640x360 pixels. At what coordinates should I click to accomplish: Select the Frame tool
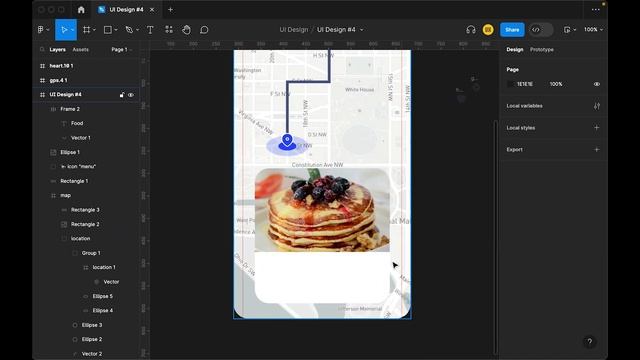(86, 29)
